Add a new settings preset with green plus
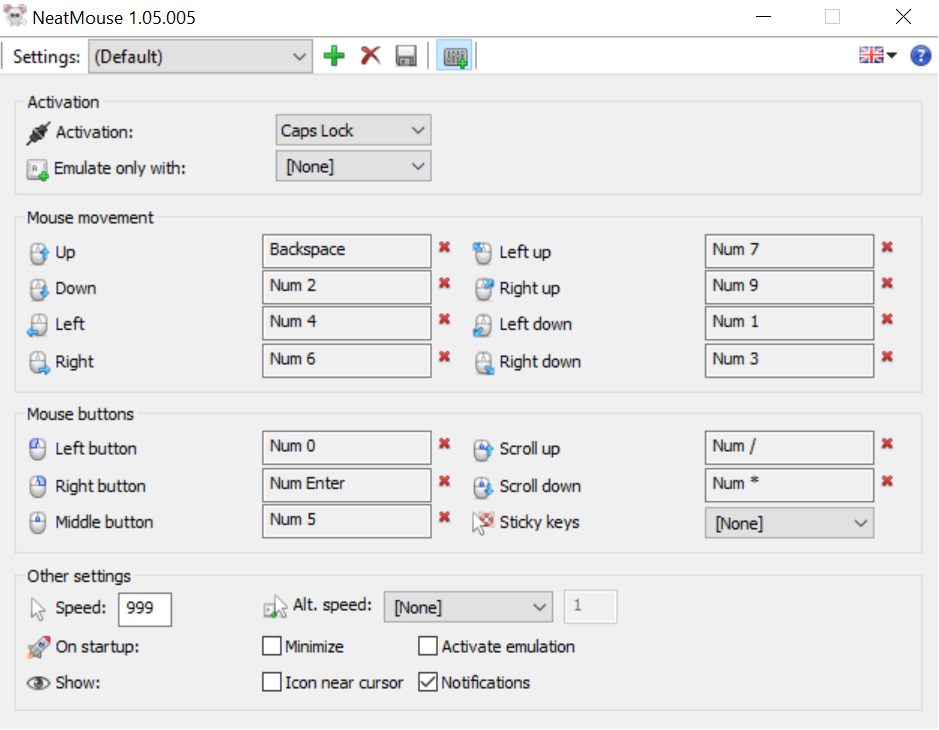 point(334,56)
